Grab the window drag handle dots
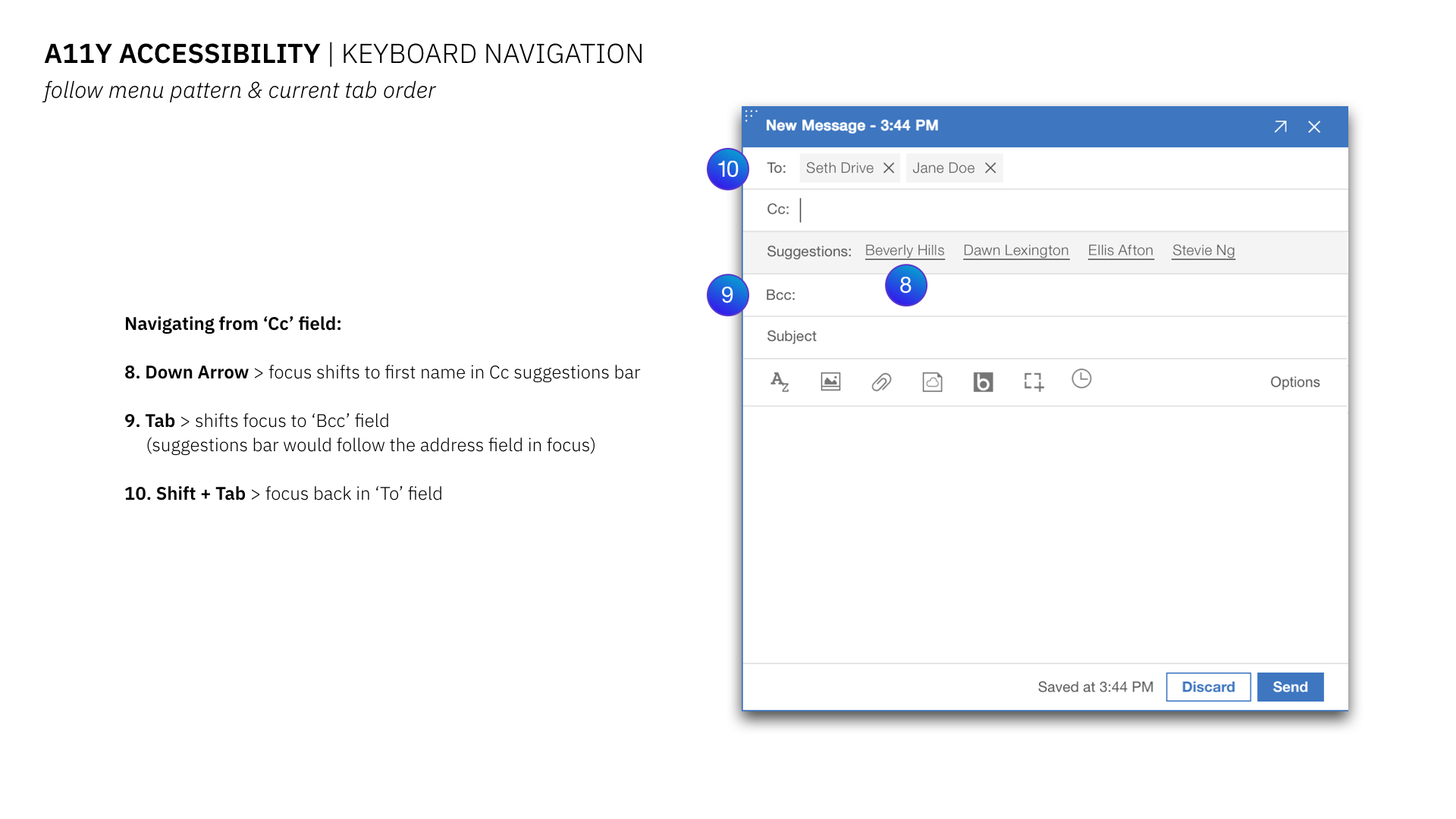1456x819 pixels. coord(751,115)
